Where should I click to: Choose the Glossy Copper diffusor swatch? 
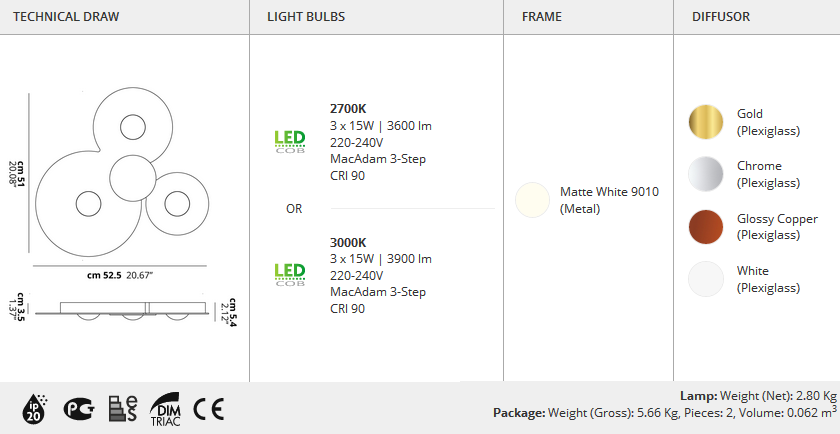[706, 227]
